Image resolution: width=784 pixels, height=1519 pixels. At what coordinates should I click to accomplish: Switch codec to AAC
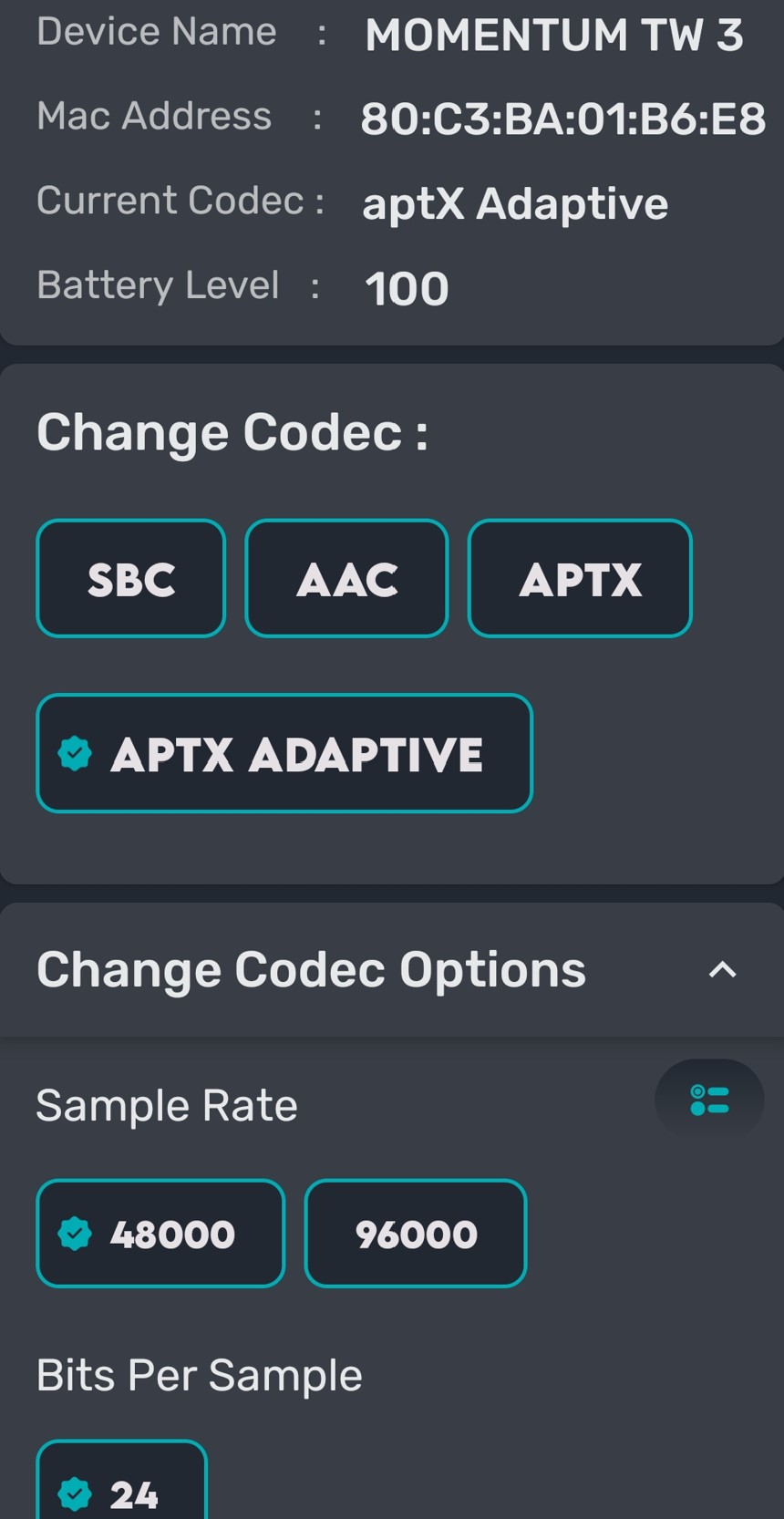pyautogui.click(x=346, y=579)
